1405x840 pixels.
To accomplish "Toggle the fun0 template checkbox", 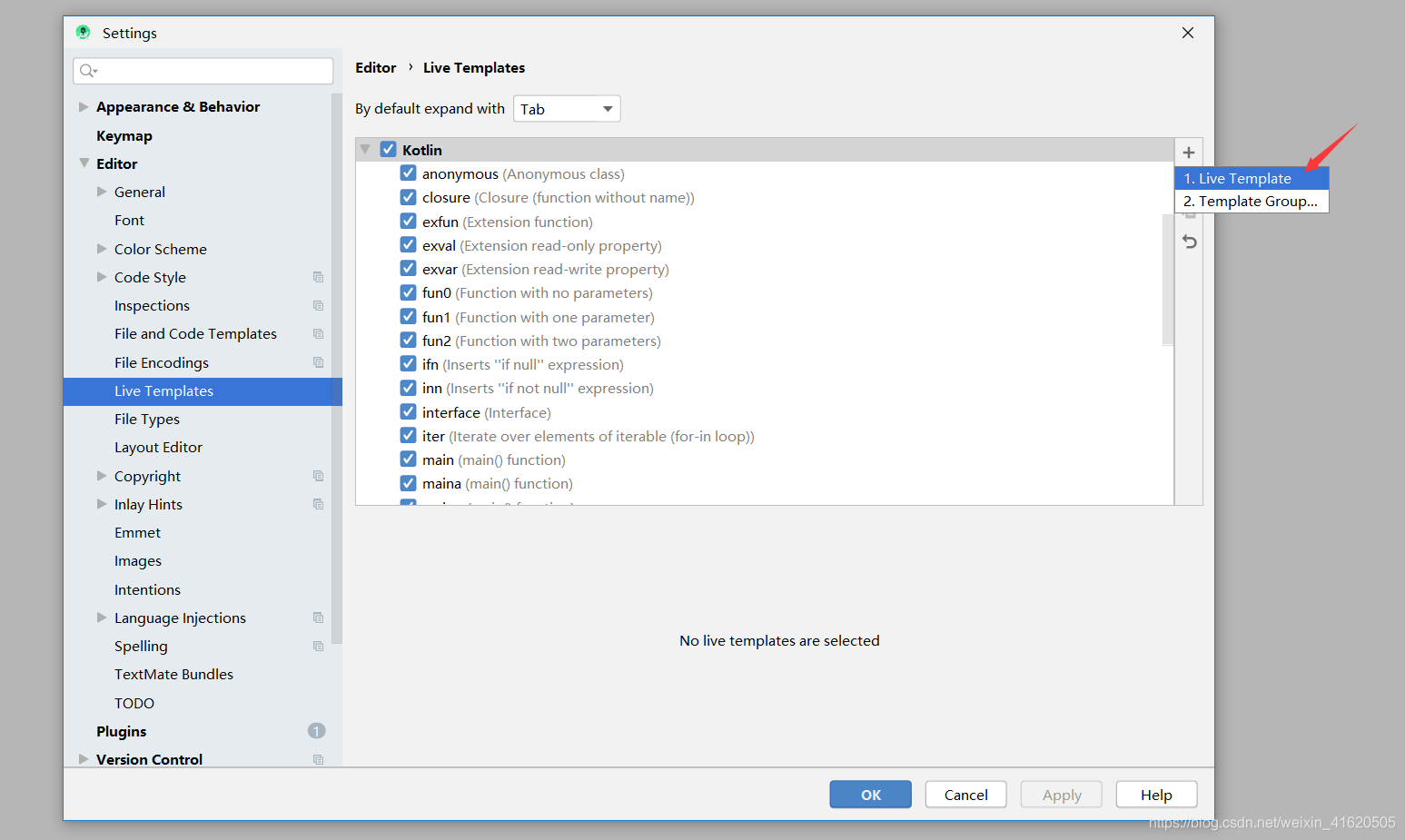I will pyautogui.click(x=408, y=292).
